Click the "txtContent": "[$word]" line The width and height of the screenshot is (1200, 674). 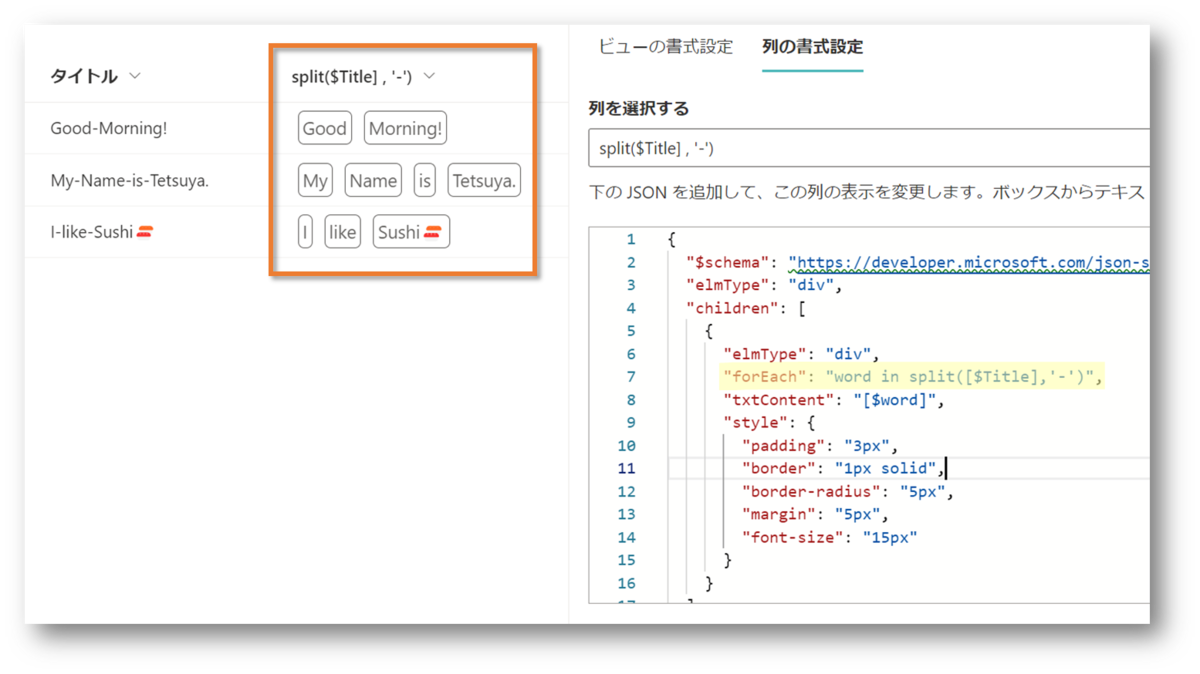(834, 400)
